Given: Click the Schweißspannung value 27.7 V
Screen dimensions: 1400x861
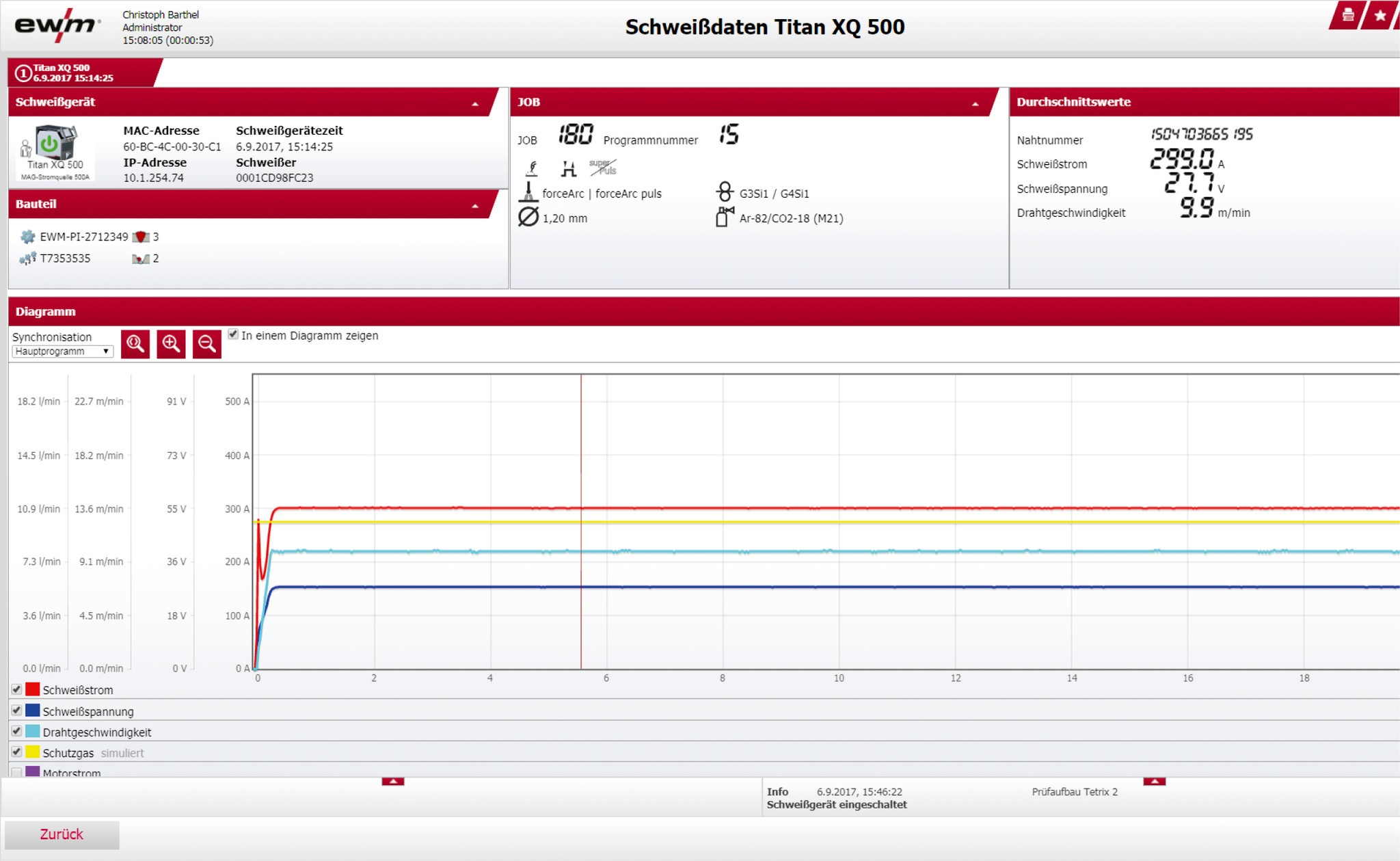Looking at the screenshot, I should [1194, 183].
